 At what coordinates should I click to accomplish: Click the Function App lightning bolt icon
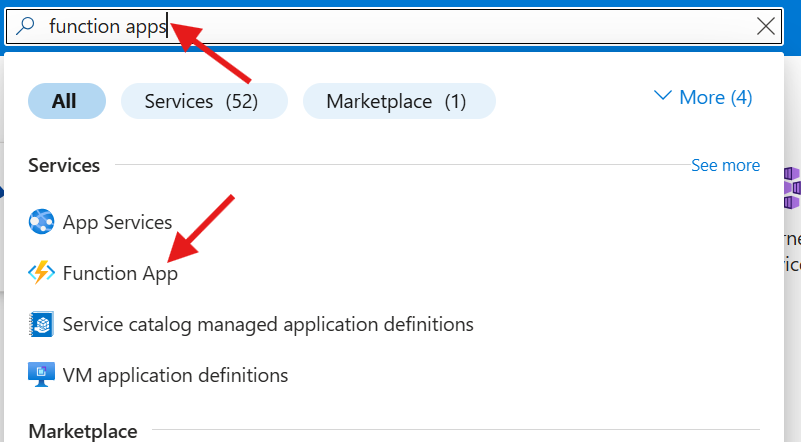[x=42, y=273]
